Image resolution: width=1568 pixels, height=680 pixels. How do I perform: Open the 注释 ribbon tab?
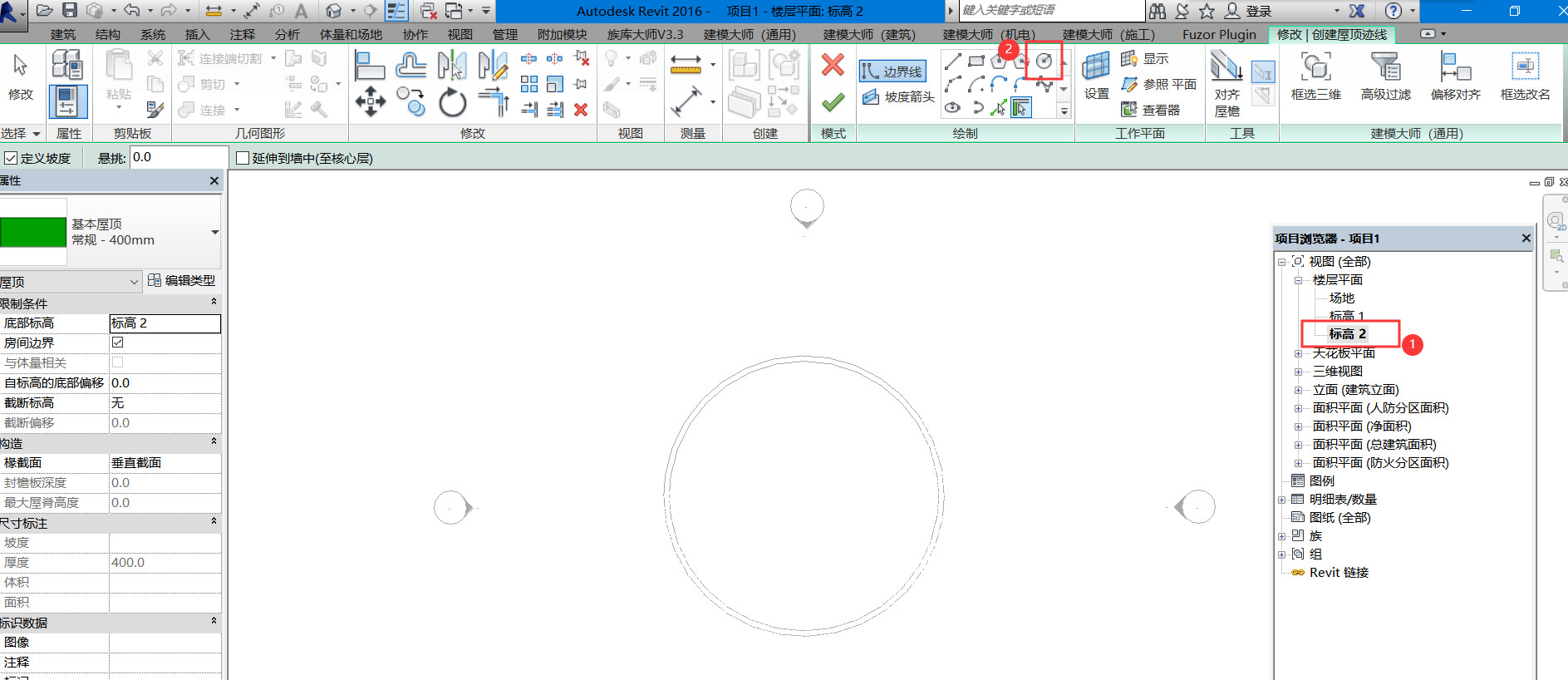[x=243, y=34]
